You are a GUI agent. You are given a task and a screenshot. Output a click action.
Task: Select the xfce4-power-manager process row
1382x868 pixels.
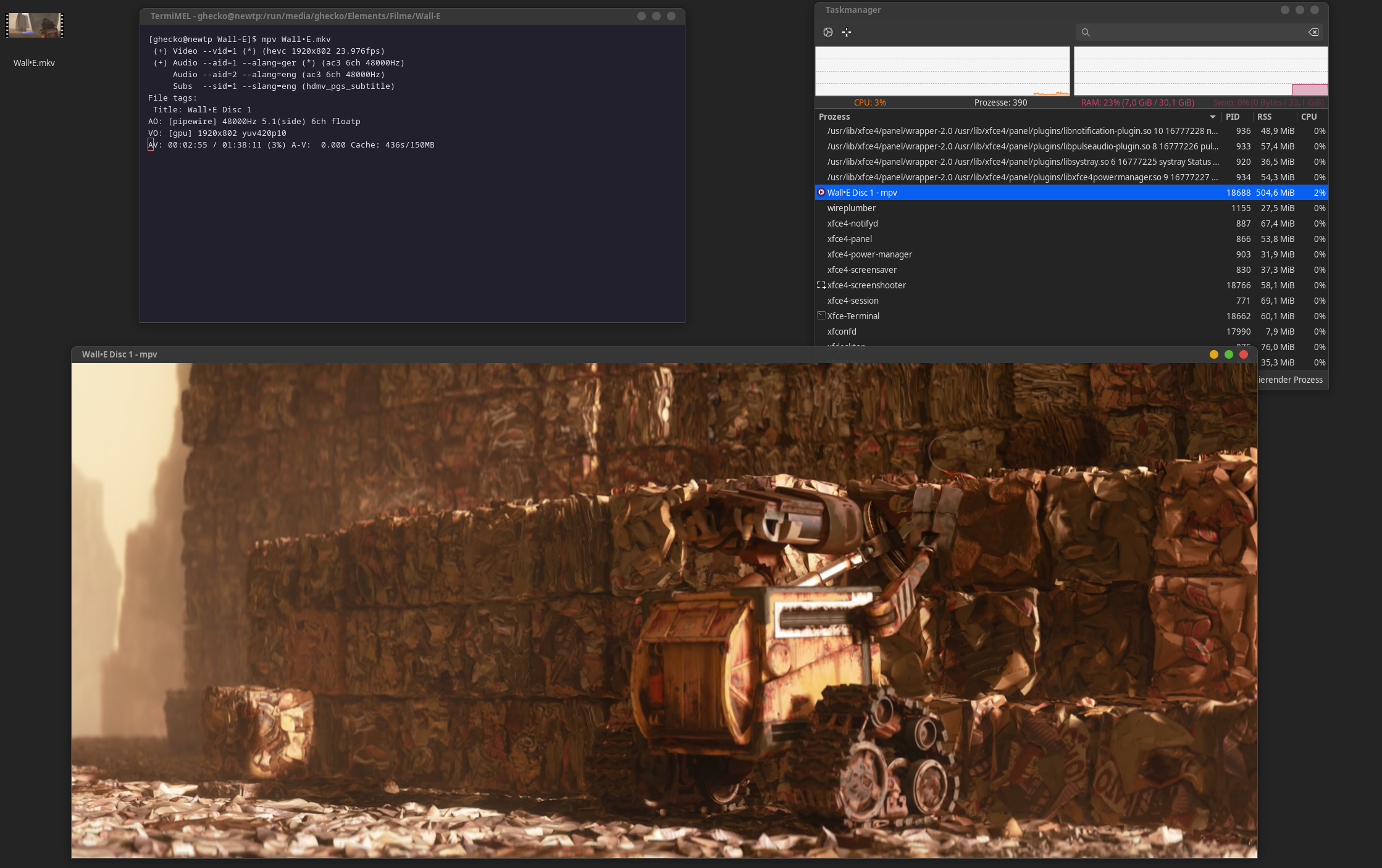tap(1071, 254)
